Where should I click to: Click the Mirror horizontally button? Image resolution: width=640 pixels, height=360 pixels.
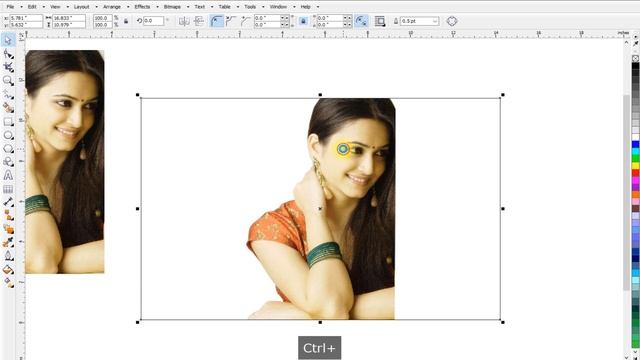pyautogui.click(x=184, y=21)
